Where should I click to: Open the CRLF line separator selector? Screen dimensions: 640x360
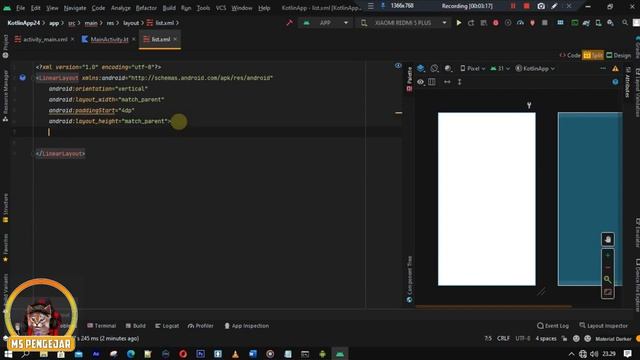503,338
